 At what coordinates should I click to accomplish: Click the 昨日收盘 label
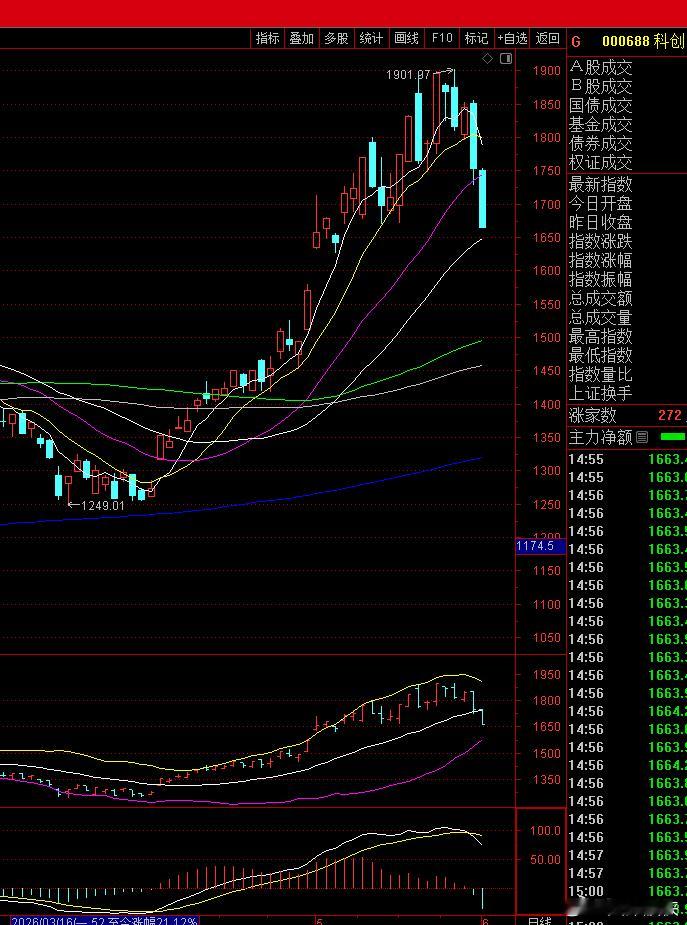coord(600,222)
